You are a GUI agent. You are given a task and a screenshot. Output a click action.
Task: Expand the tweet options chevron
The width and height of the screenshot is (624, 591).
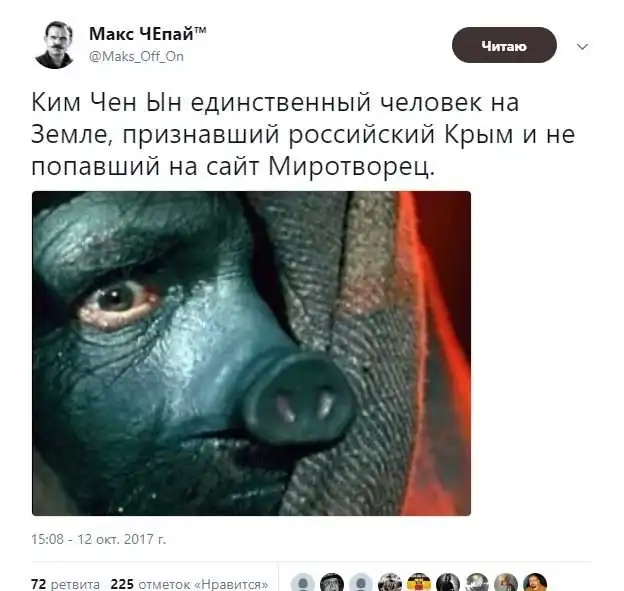pyautogui.click(x=582, y=47)
